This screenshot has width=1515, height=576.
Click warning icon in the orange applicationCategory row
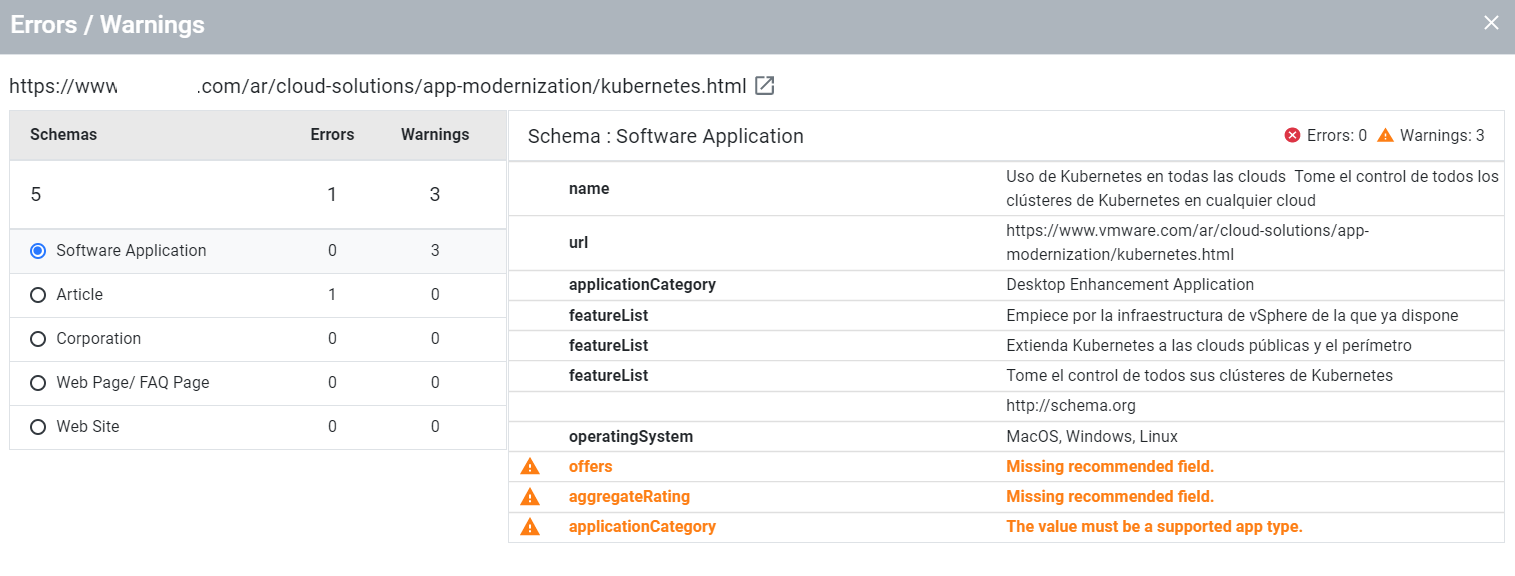click(530, 526)
